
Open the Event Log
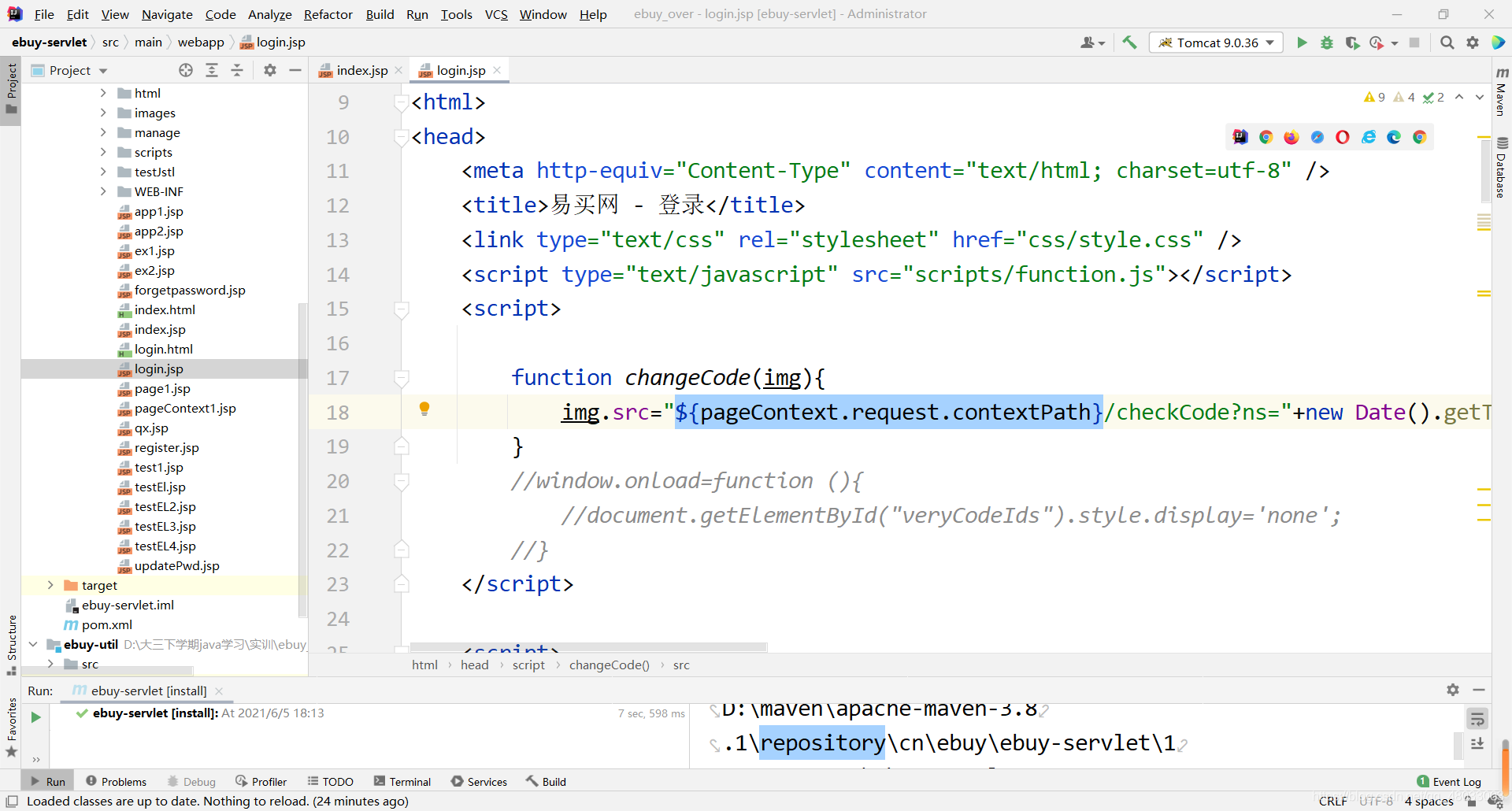[x=1449, y=781]
